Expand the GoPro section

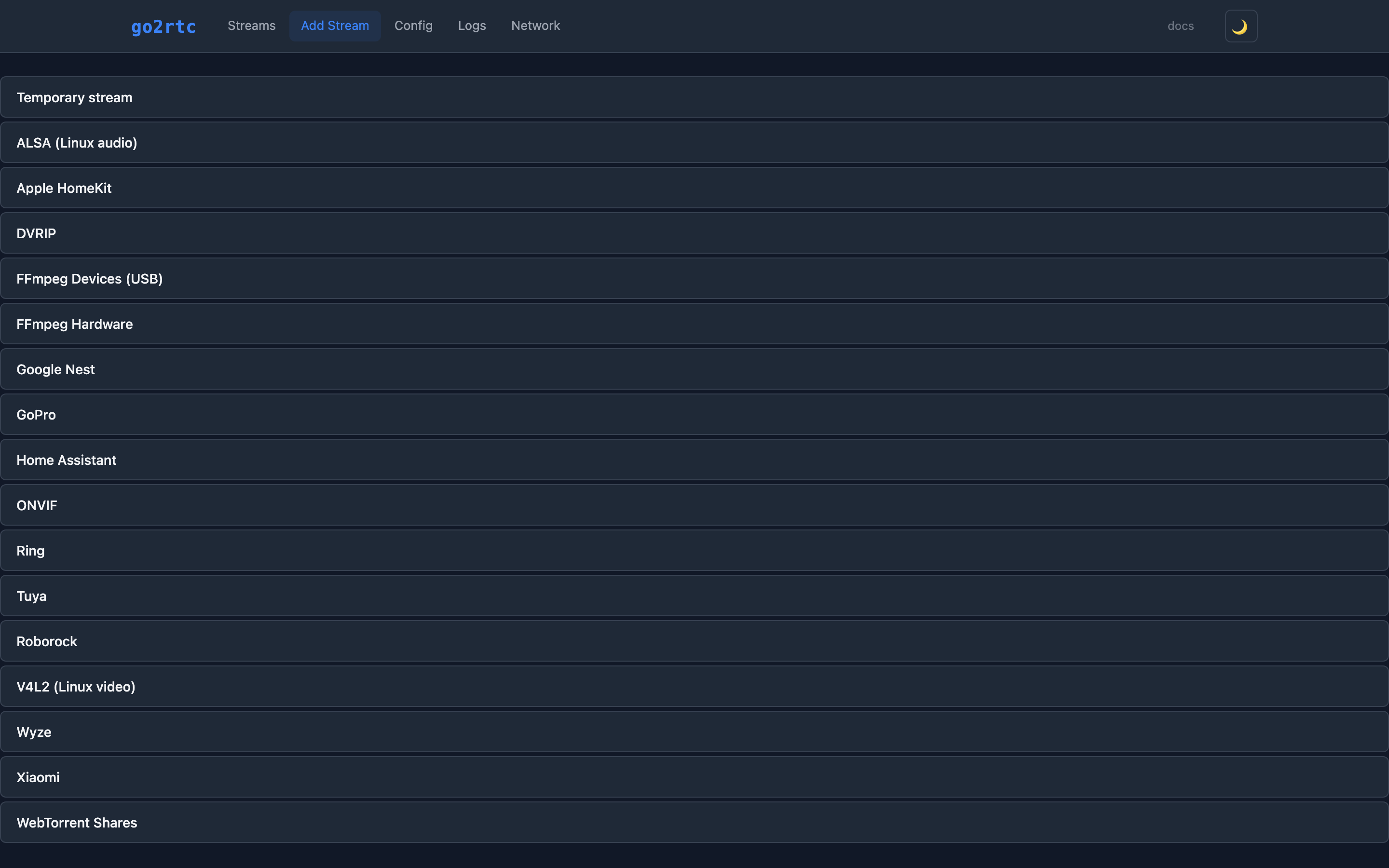(x=694, y=415)
